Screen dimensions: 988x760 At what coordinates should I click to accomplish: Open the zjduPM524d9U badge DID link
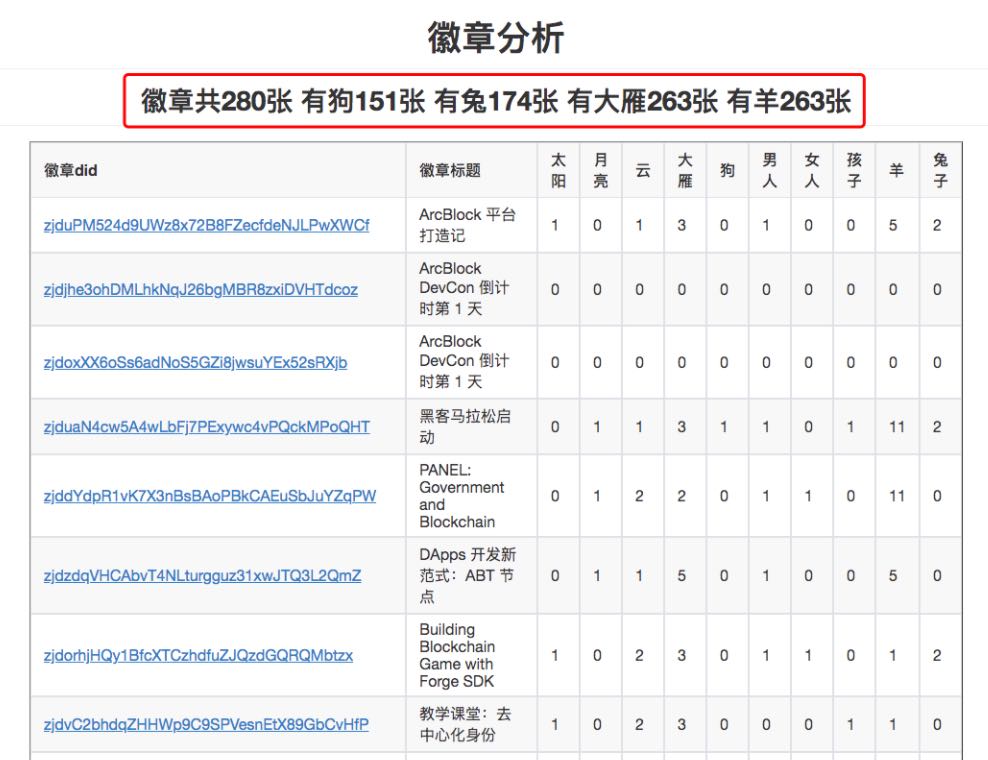point(206,225)
